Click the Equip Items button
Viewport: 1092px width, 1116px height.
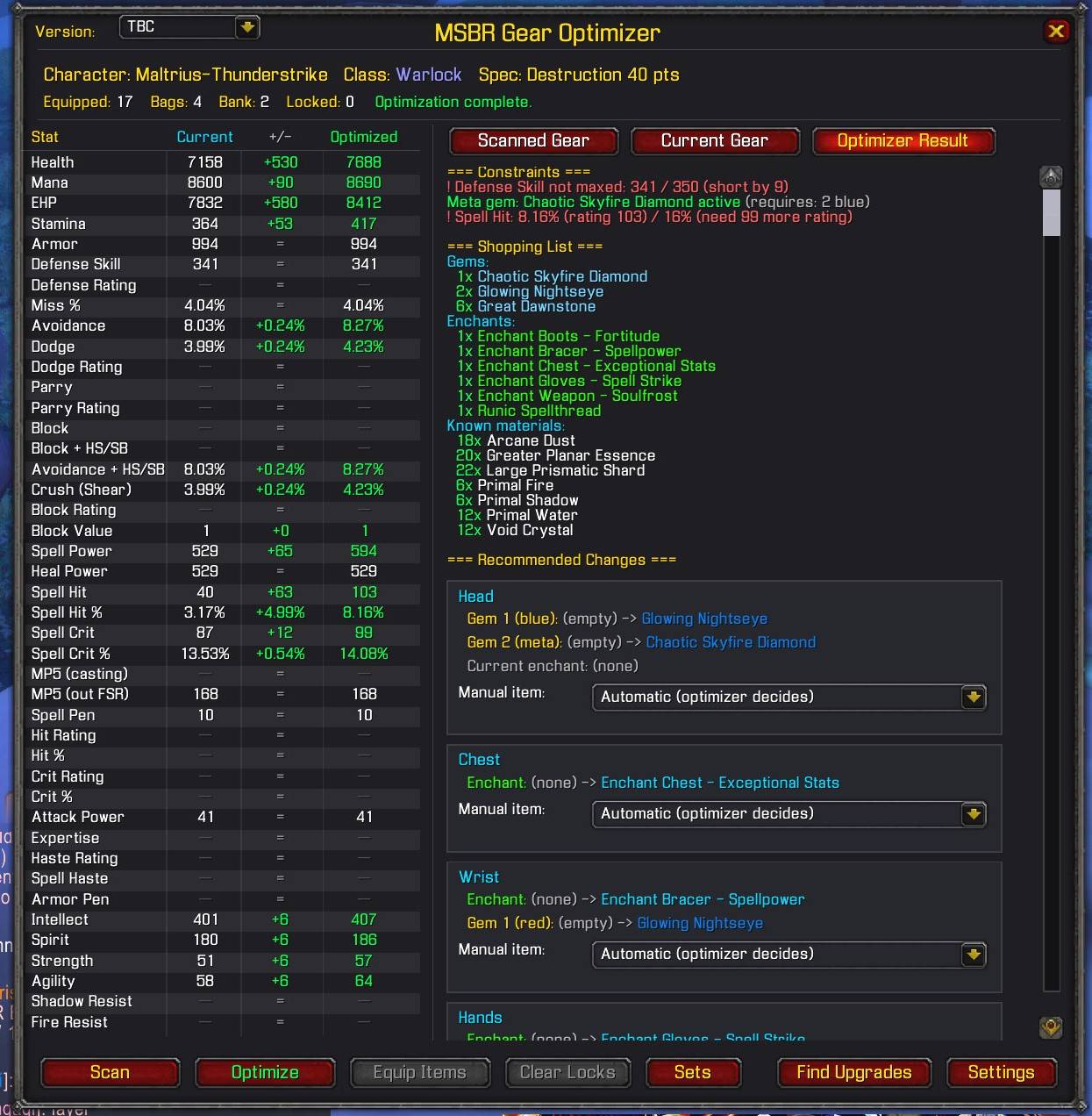coord(419,1072)
